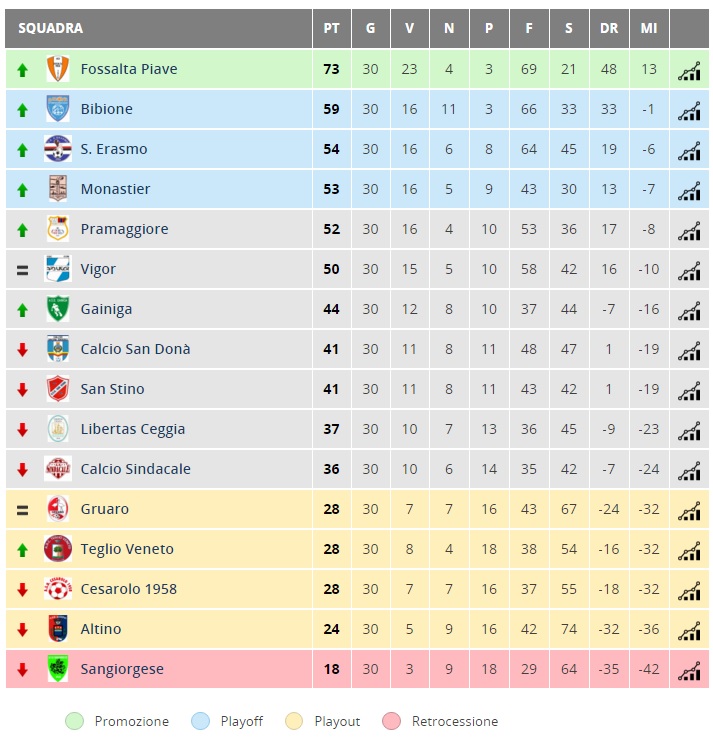Open the S. Erasmo team link
Viewport: 713px width, 744px height.
(114, 149)
